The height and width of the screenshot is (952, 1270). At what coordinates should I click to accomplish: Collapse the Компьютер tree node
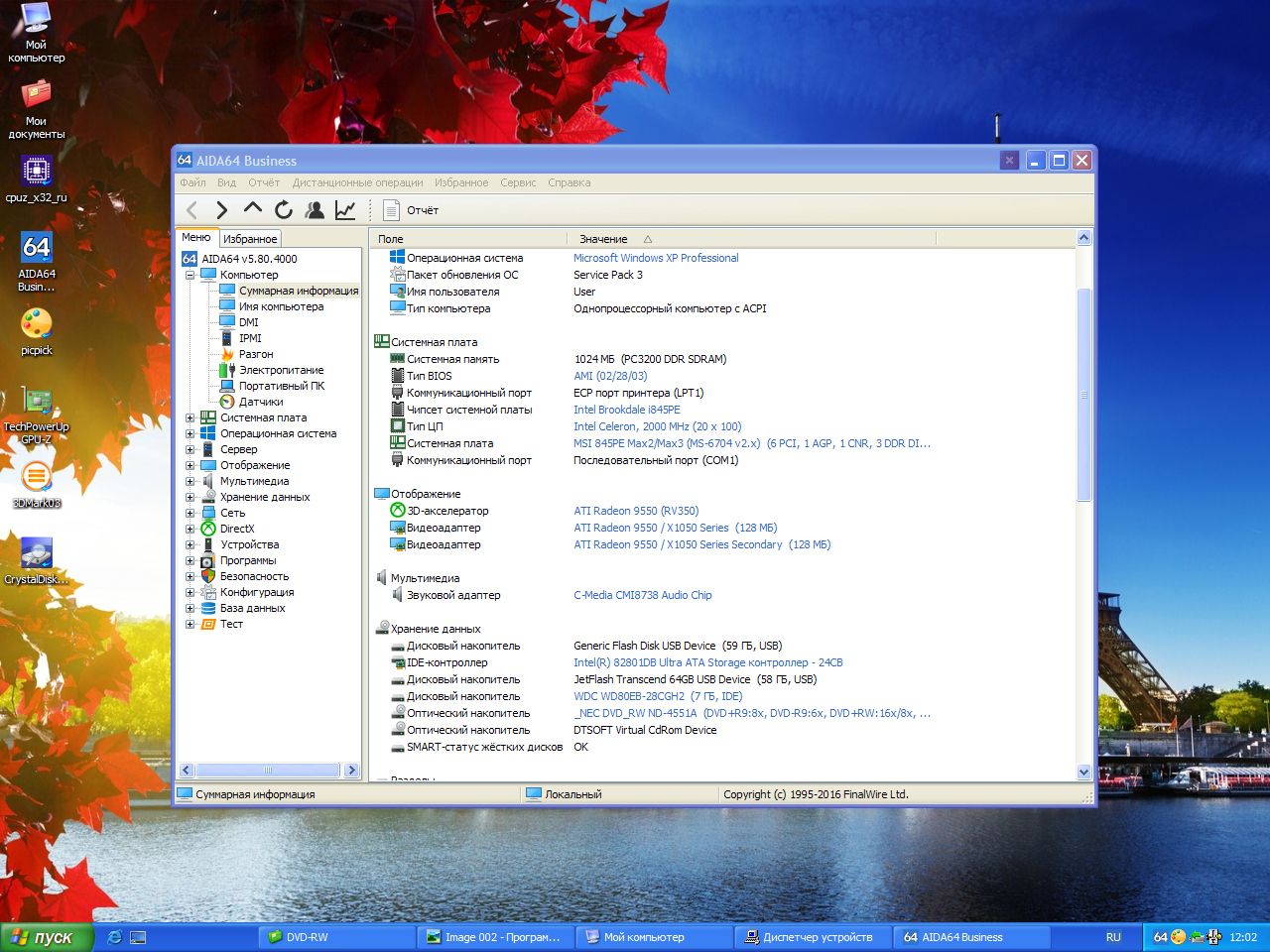click(x=190, y=275)
